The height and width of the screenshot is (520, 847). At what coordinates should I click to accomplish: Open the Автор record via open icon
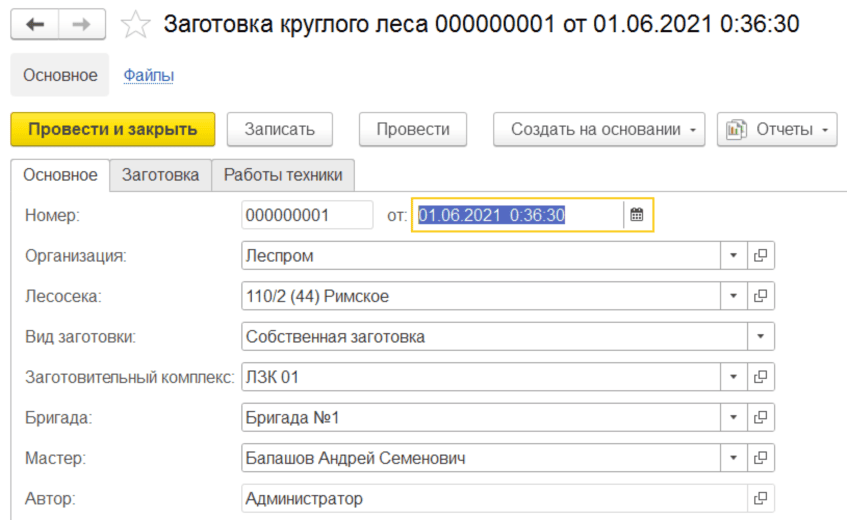761,498
